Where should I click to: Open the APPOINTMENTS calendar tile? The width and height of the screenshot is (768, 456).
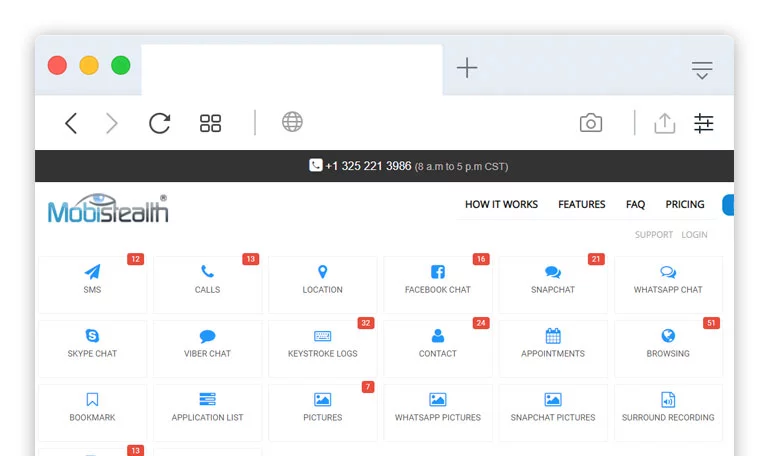(552, 348)
